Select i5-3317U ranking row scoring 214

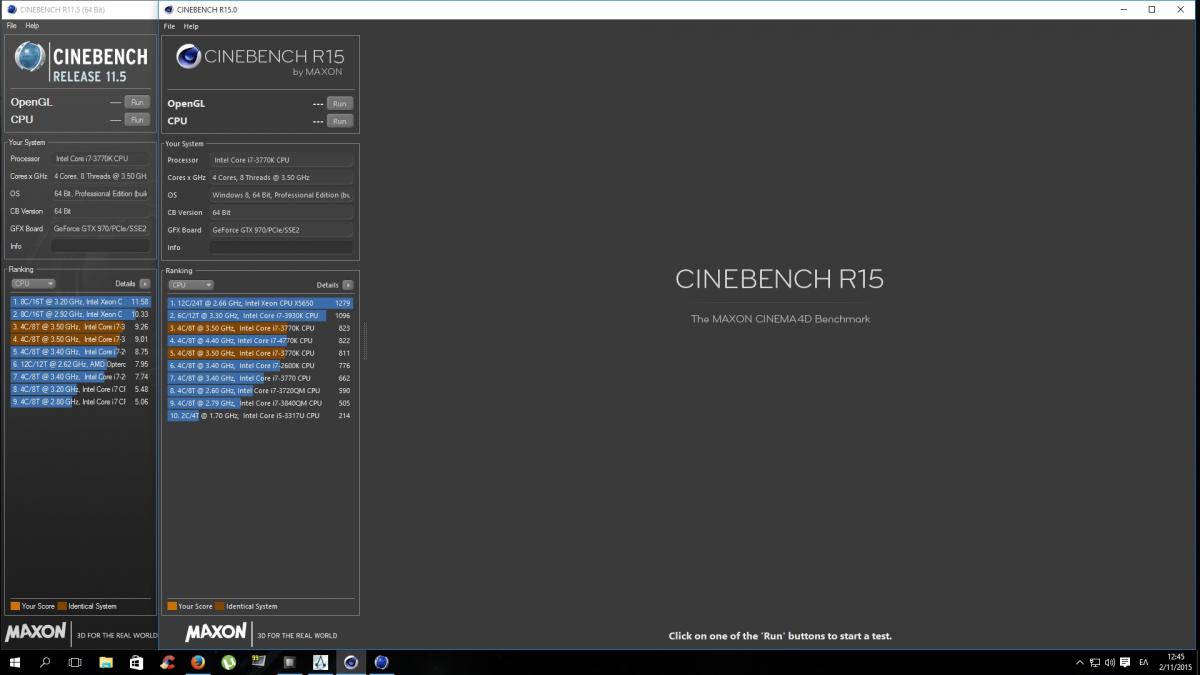click(x=260, y=415)
